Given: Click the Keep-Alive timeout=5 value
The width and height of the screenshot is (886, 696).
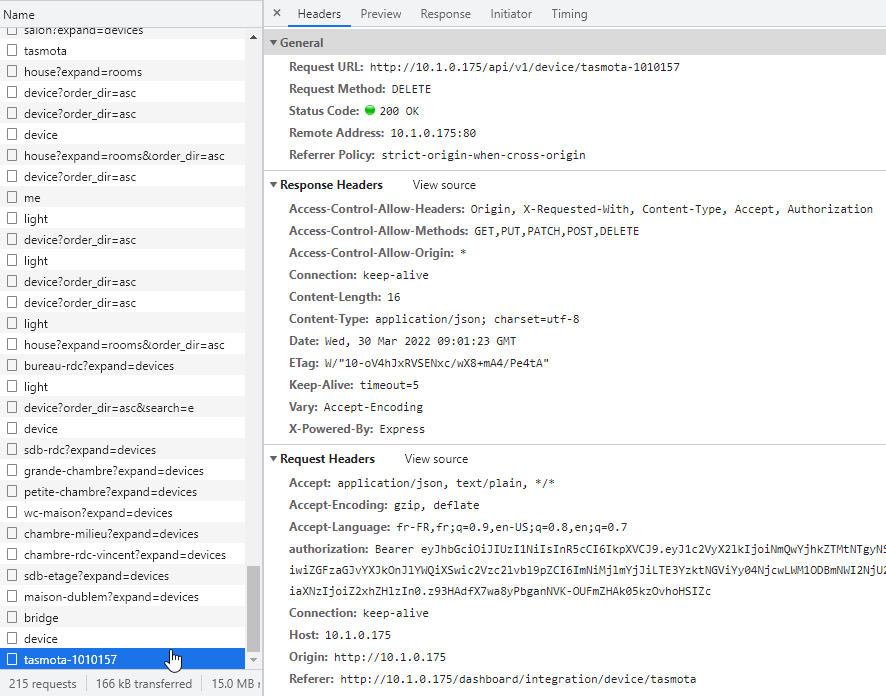Looking at the screenshot, I should click(389, 385).
